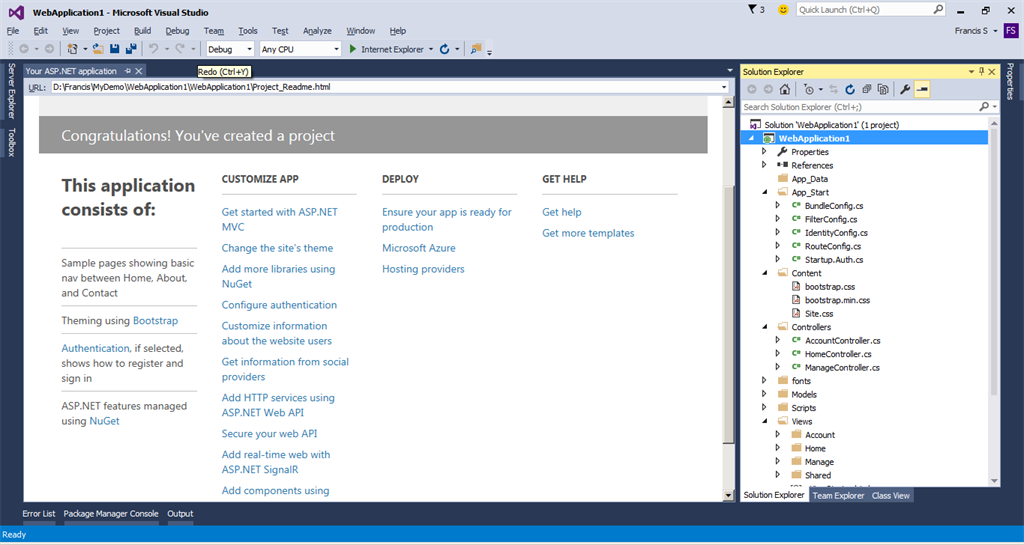
Task: Click the Navigate Backward toolbar icon
Action: click(x=24, y=49)
